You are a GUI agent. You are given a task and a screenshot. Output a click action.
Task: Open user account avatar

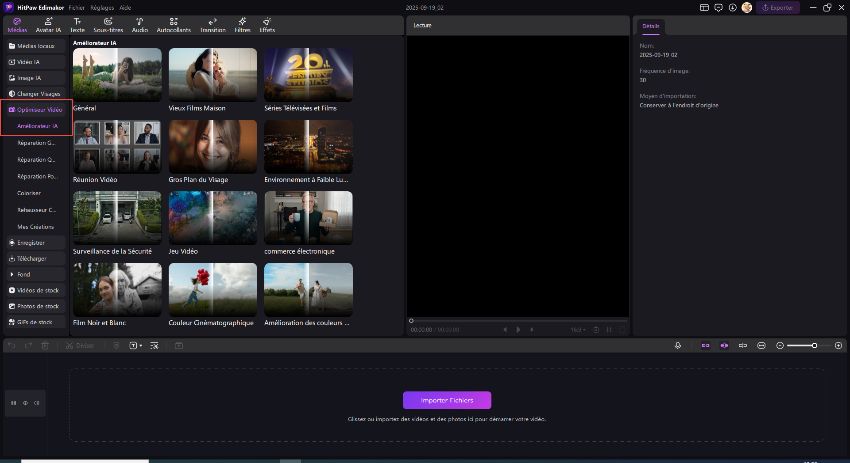coord(747,8)
